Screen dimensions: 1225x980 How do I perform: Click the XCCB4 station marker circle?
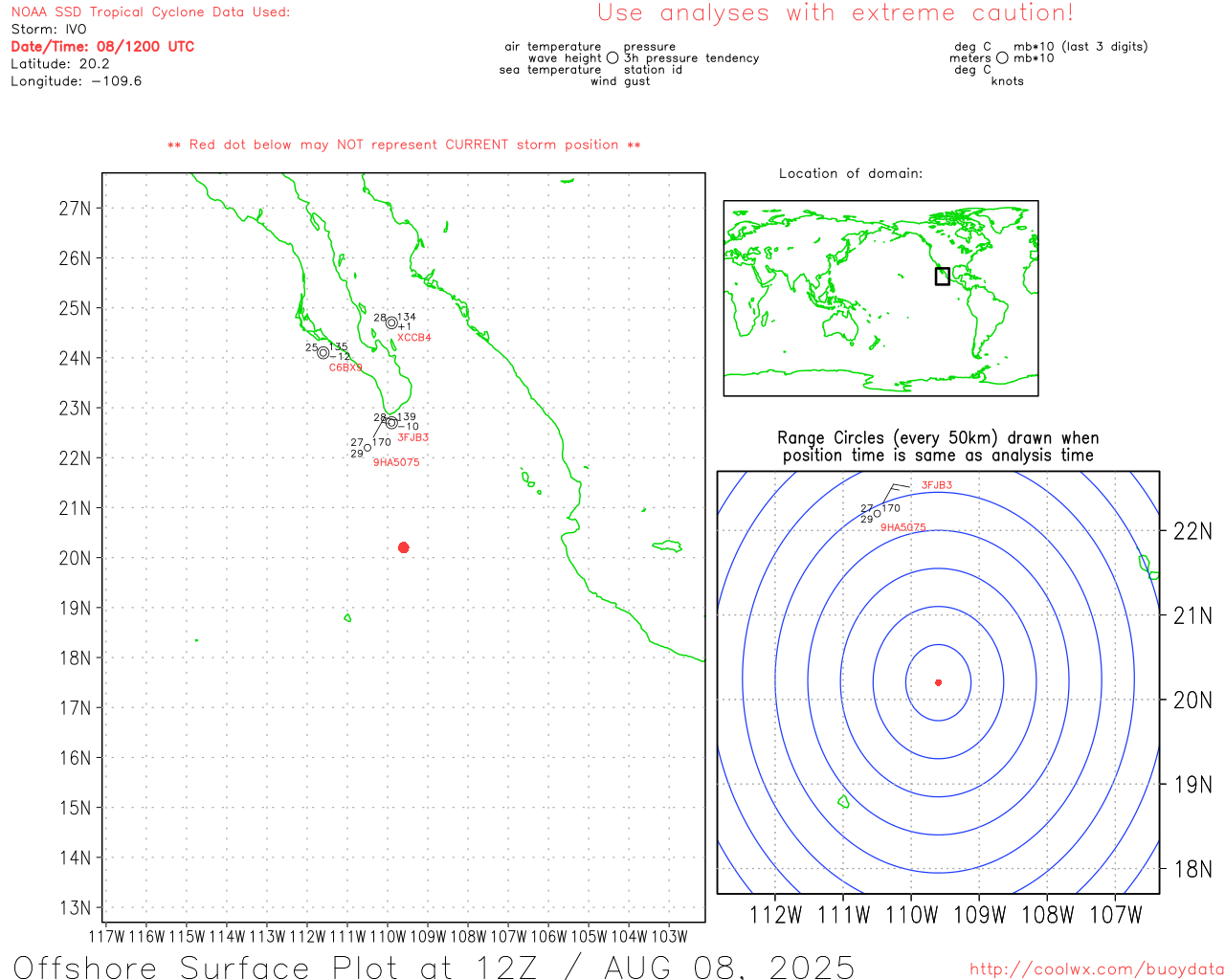pos(391,323)
